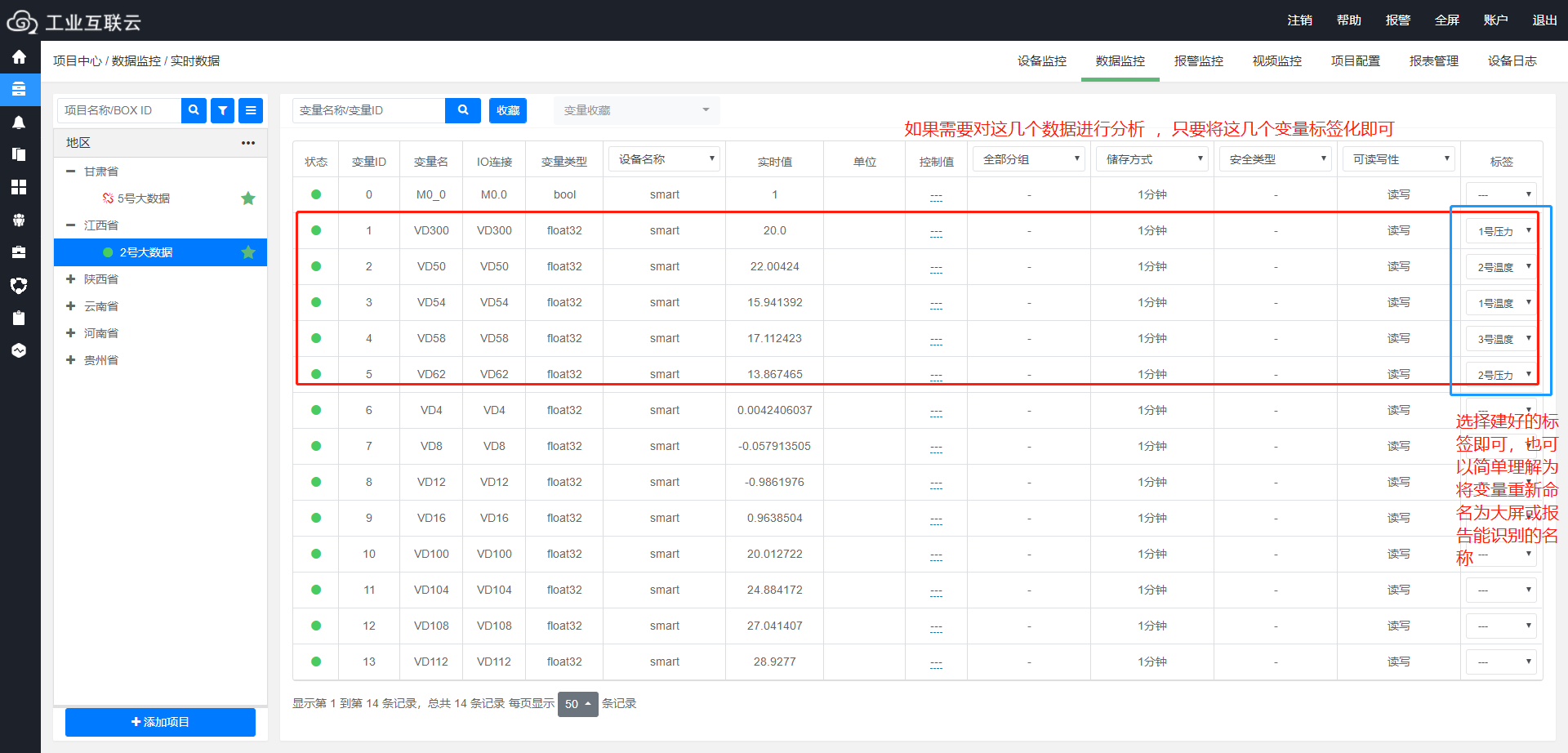Switch to the 项目配置 tab
The width and height of the screenshot is (1568, 753).
point(1356,61)
